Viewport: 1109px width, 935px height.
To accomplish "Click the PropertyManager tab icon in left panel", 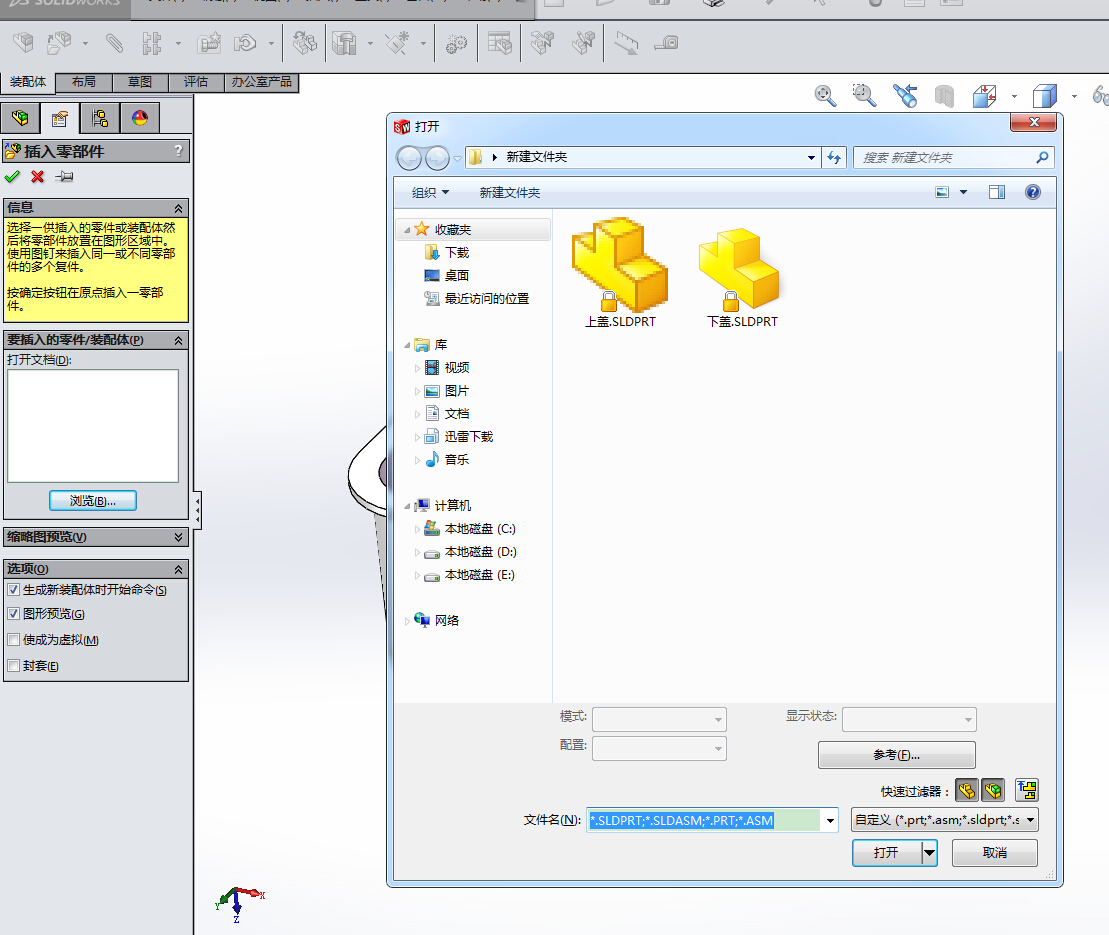I will click(60, 117).
